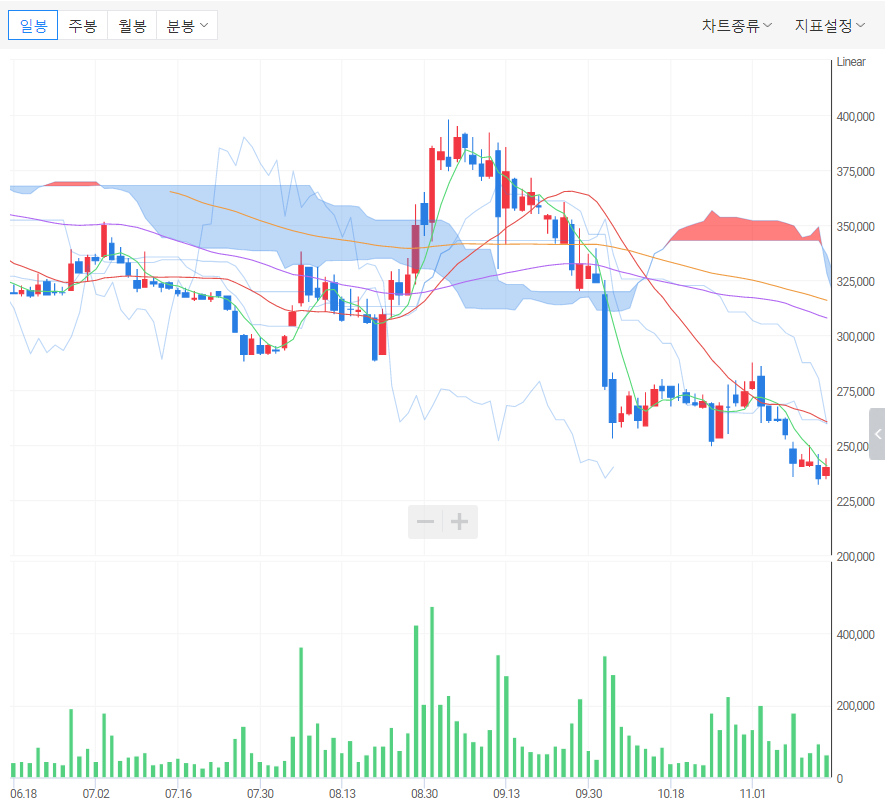Click the 10.18 date axis label
The height and width of the screenshot is (807, 885).
pos(671,793)
